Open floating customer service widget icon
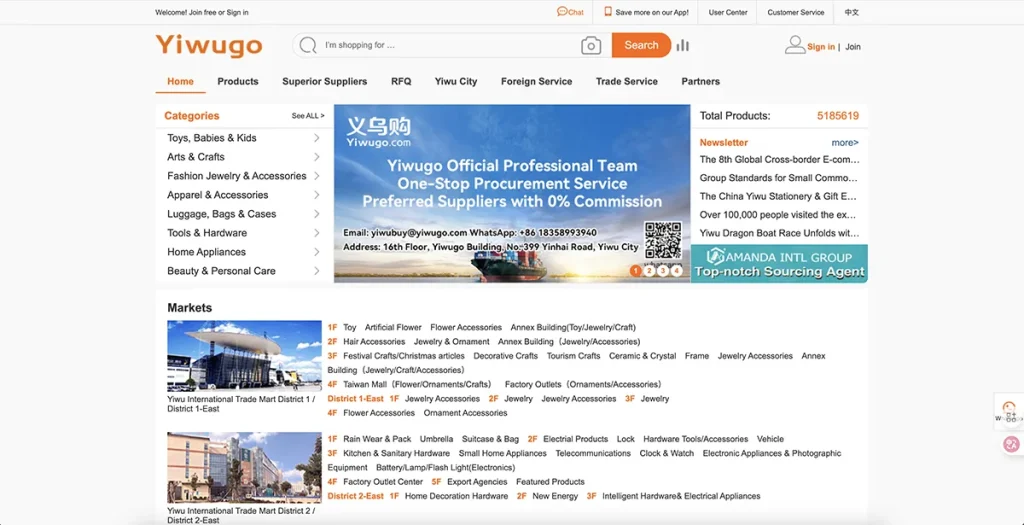 pos(1010,411)
